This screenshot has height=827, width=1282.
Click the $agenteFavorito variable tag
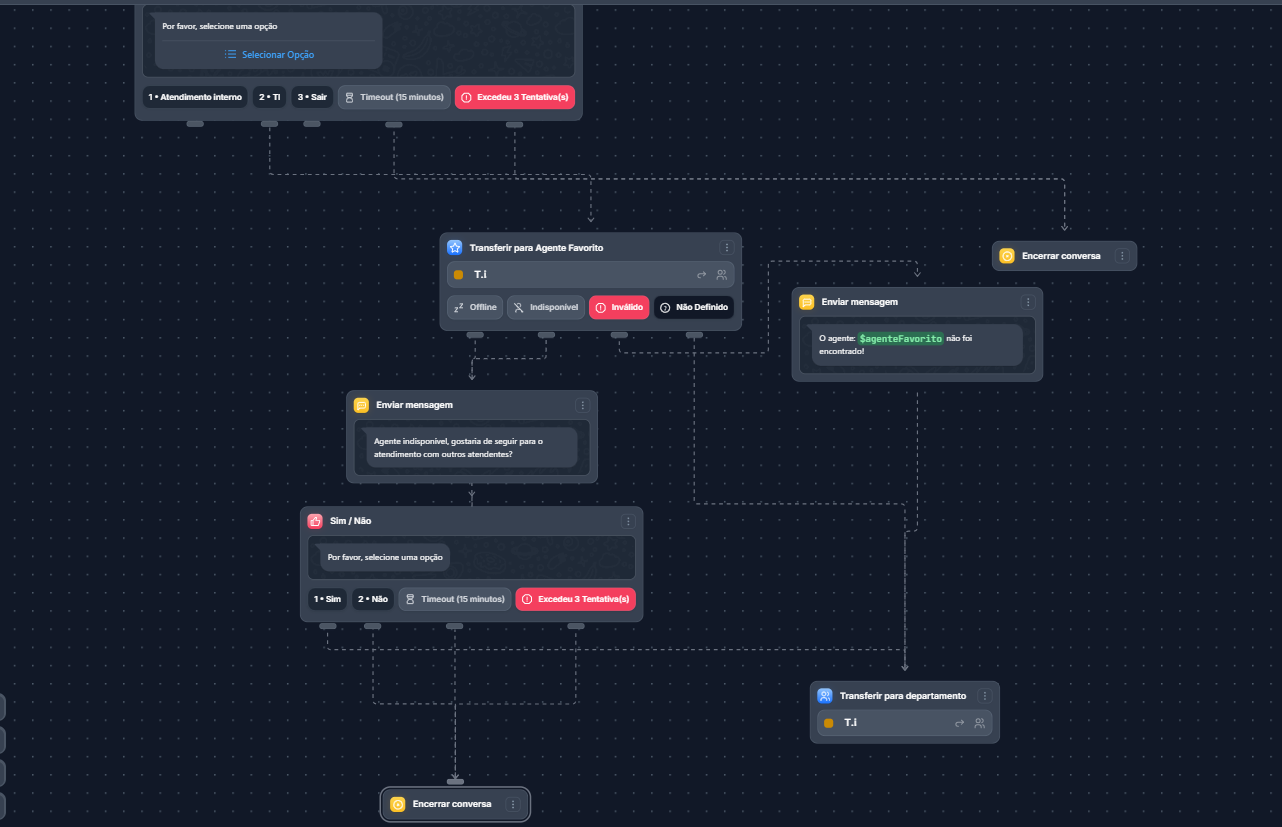pyautogui.click(x=900, y=339)
